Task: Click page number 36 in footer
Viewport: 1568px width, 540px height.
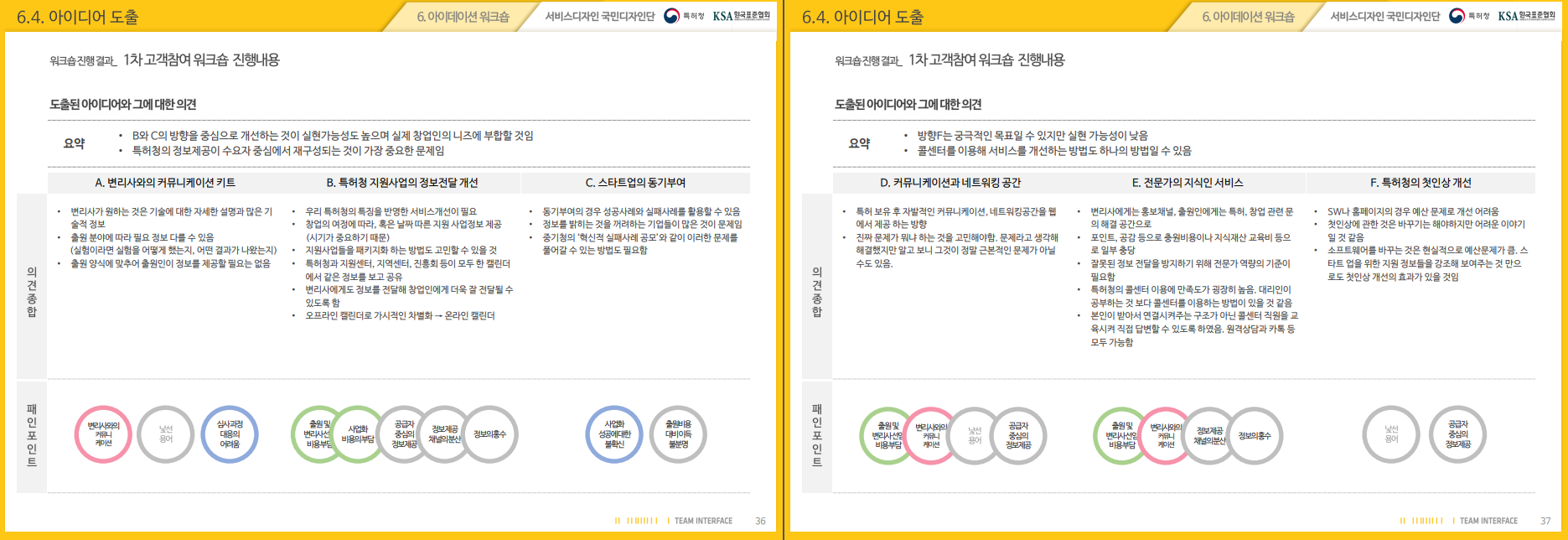Action: [760, 521]
